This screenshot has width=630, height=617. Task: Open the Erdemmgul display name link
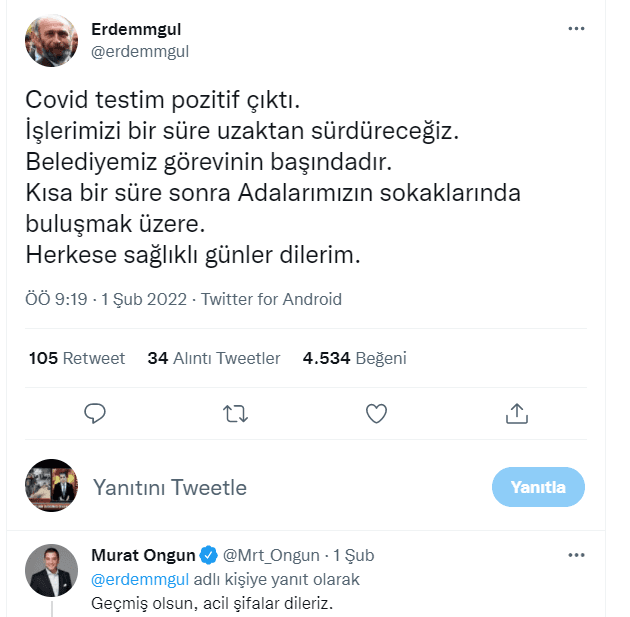[x=135, y=30]
